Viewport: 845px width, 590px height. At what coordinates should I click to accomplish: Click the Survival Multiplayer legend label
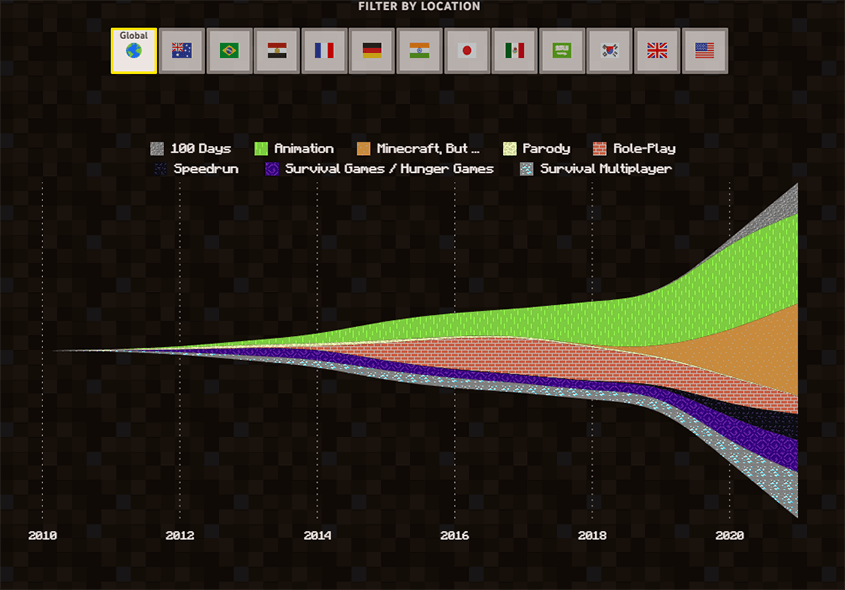point(605,169)
